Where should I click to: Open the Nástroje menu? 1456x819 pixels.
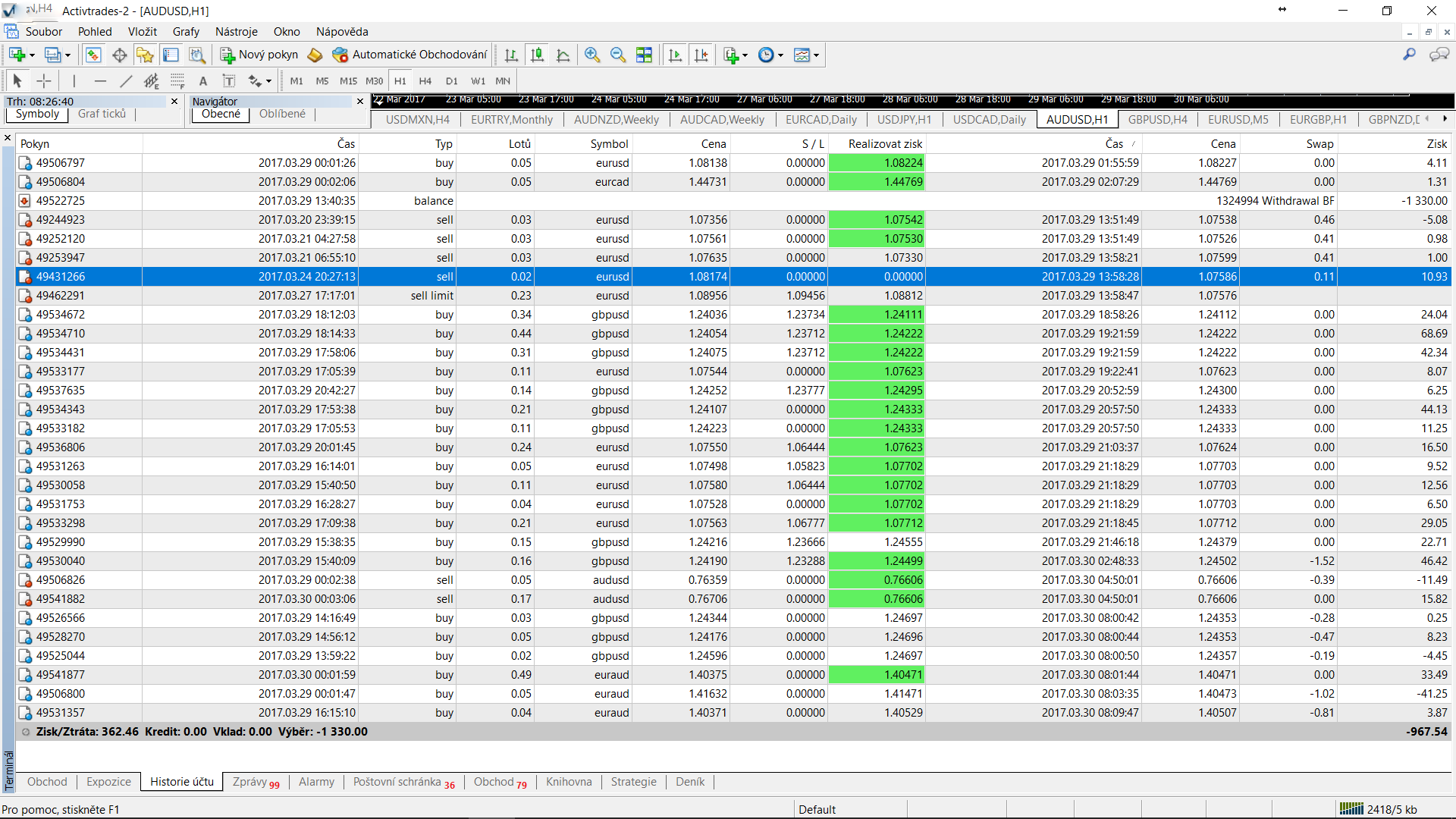point(236,31)
